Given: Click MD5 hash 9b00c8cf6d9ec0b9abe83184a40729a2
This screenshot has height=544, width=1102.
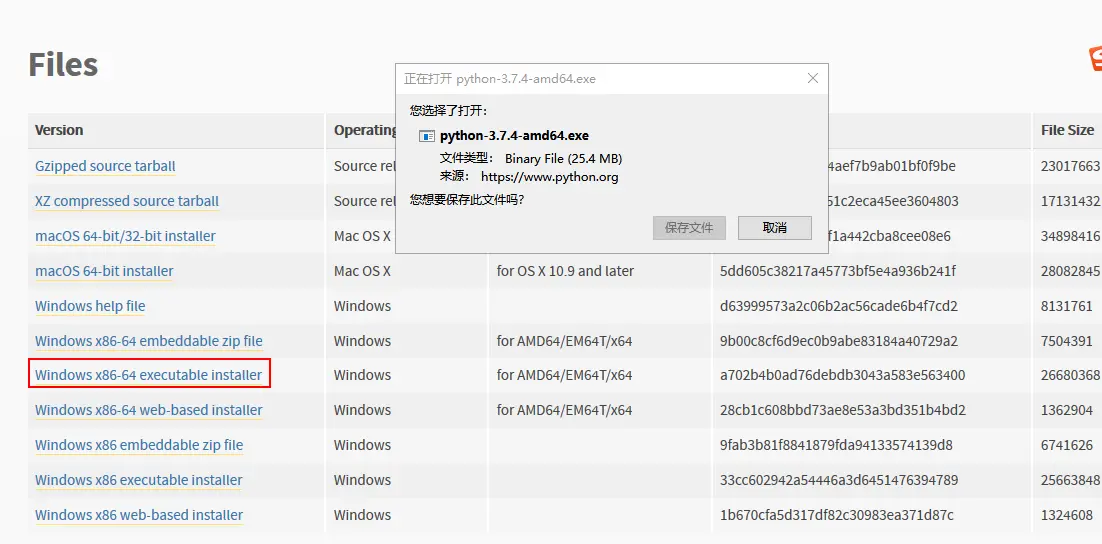Looking at the screenshot, I should click(838, 341).
